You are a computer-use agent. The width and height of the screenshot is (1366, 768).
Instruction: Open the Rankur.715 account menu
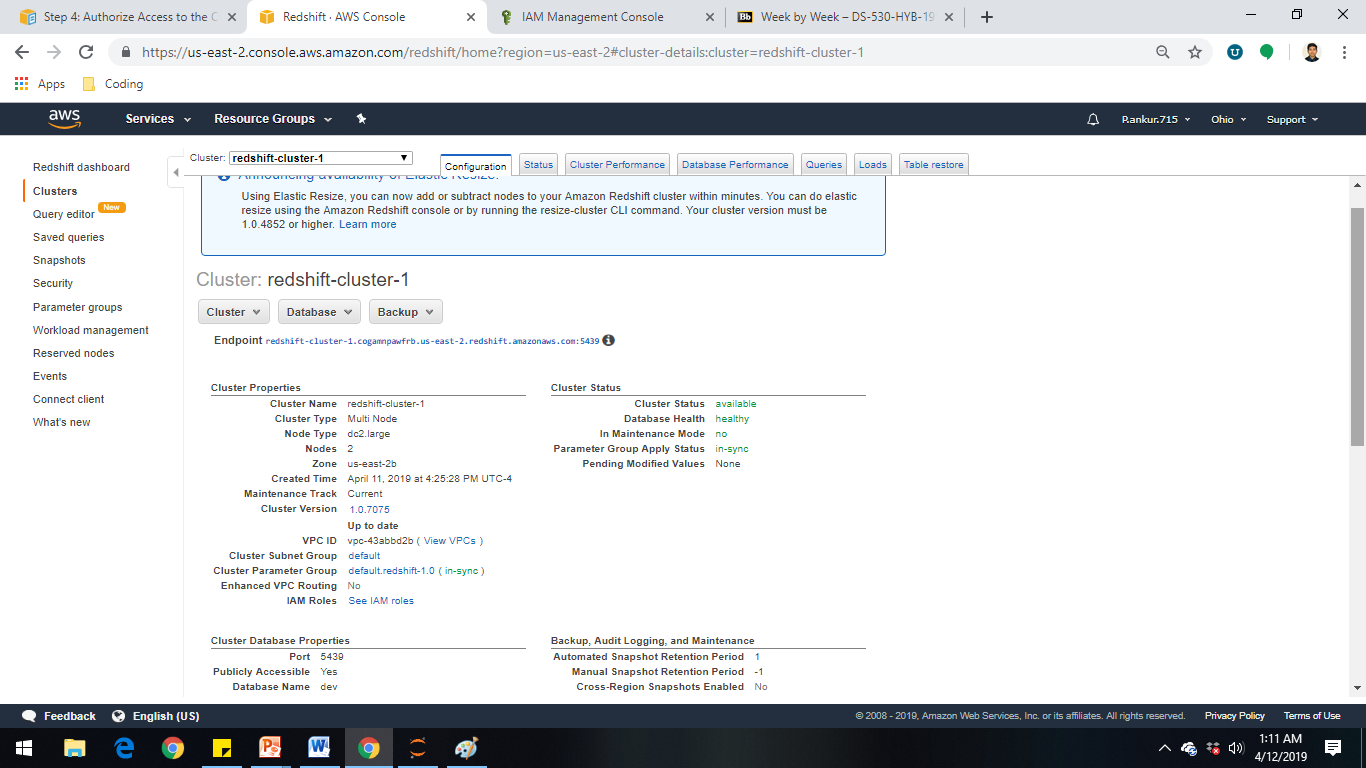[x=1156, y=119]
